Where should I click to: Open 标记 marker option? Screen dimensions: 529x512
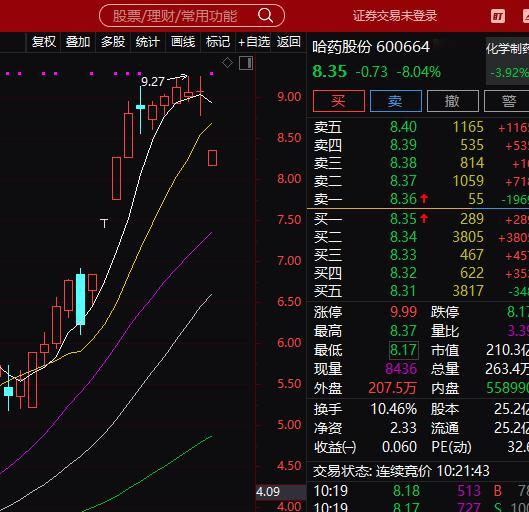[x=218, y=42]
